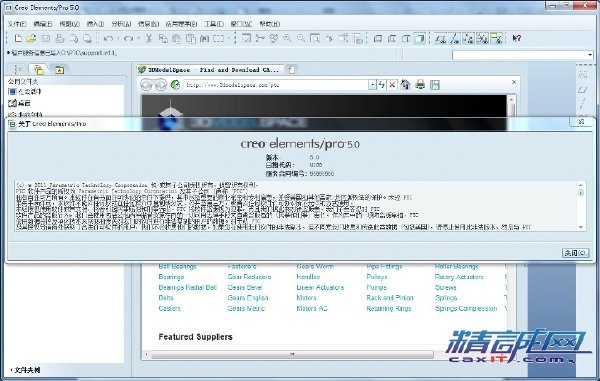Image resolution: width=600 pixels, height=381 pixels.
Task: Stop loading page with red X icon
Action: tap(392, 85)
